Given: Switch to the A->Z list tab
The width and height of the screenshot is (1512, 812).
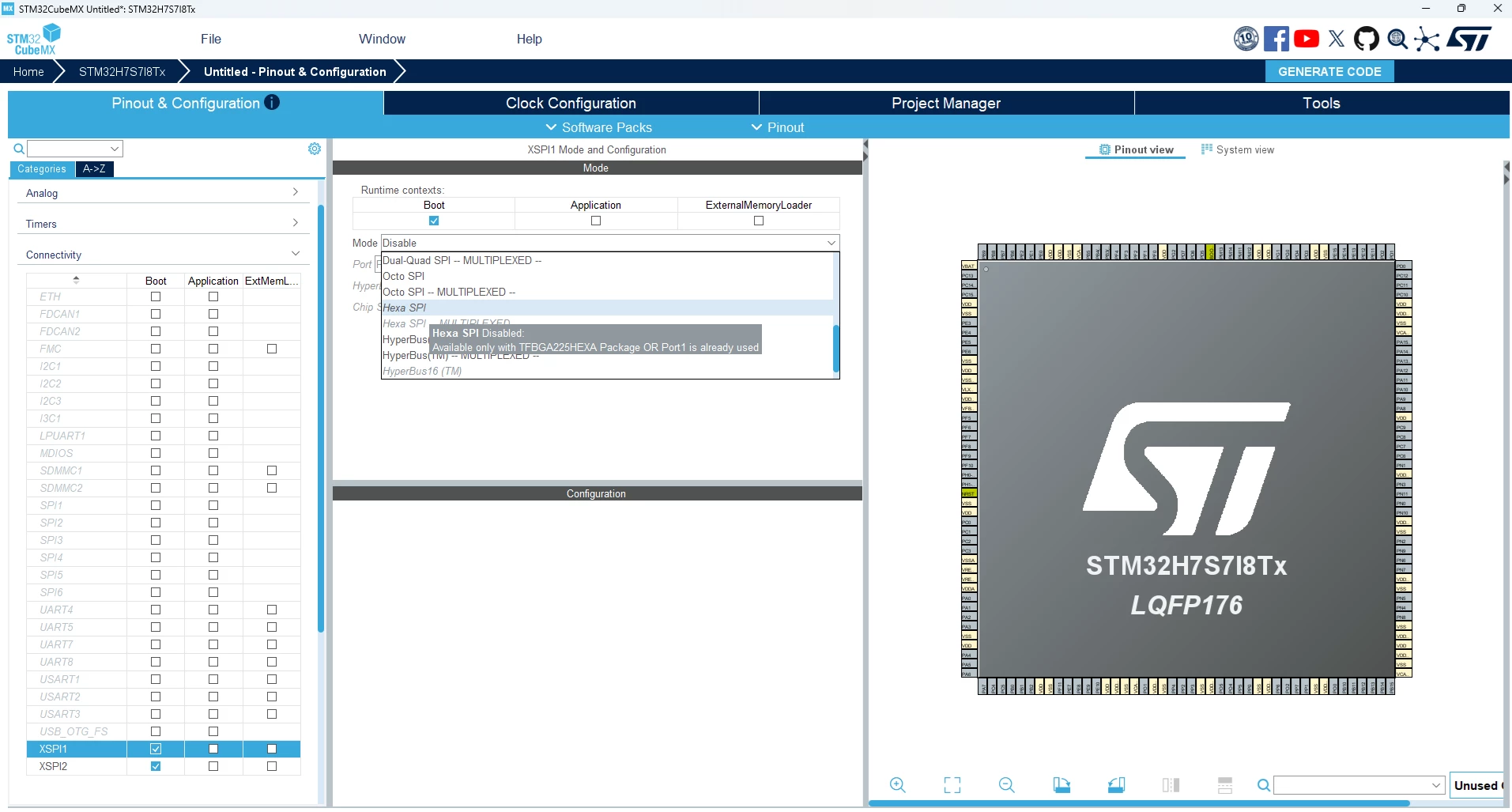Looking at the screenshot, I should click(94, 168).
